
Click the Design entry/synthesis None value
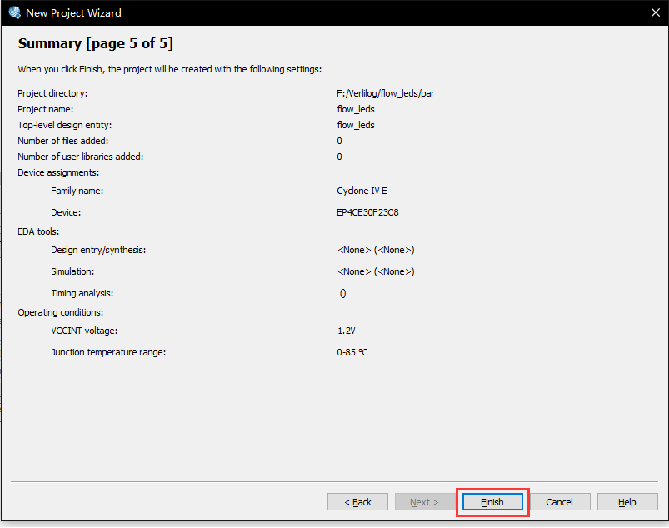click(x=375, y=250)
